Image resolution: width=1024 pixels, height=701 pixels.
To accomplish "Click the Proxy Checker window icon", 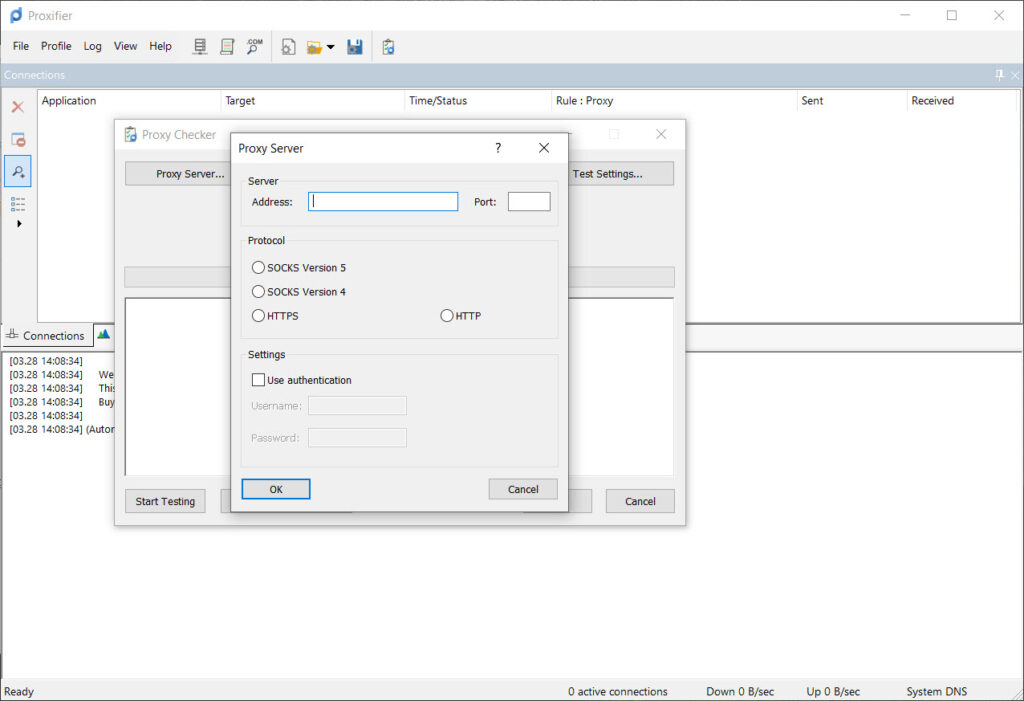I will (131, 135).
